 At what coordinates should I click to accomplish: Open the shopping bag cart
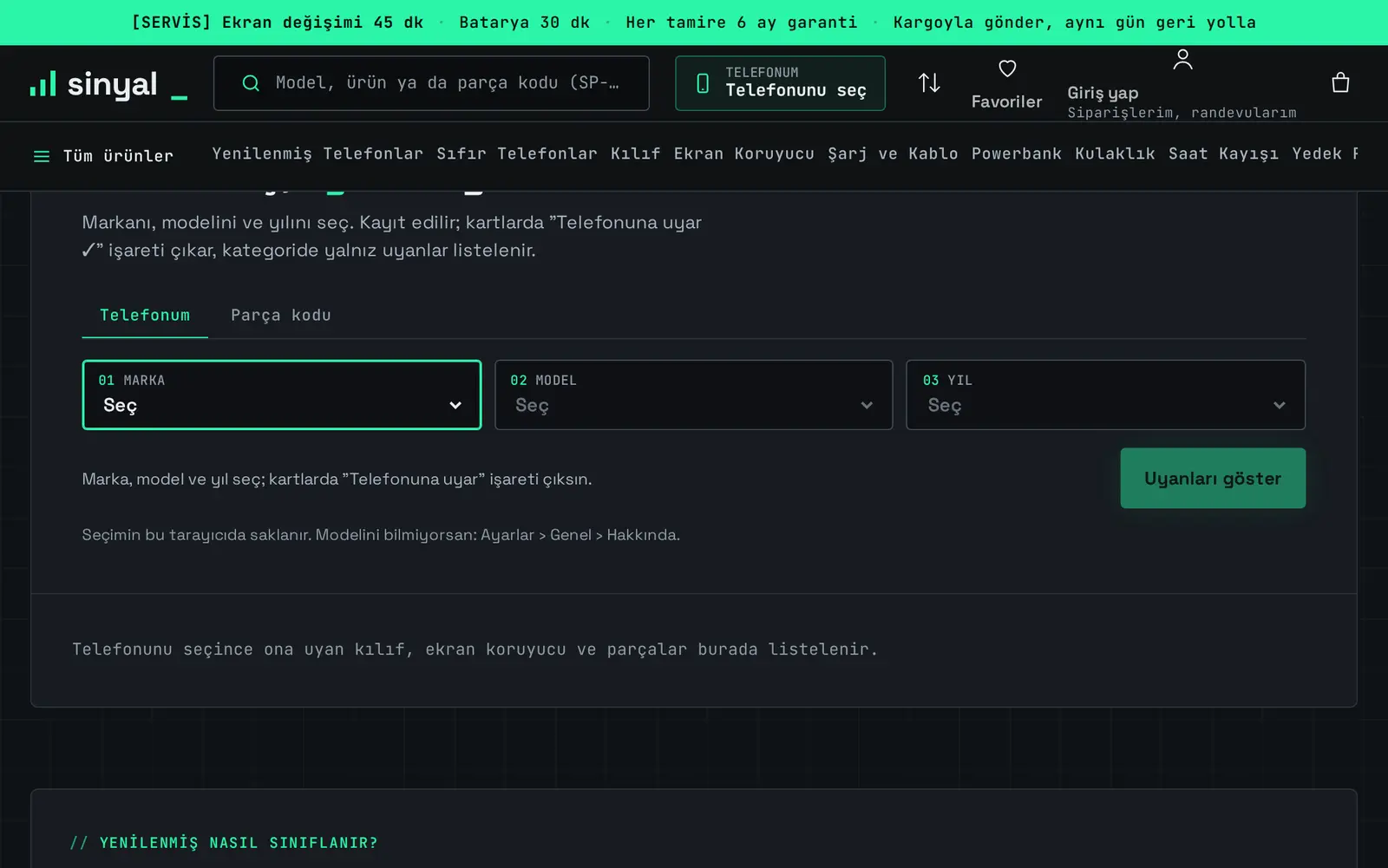tap(1340, 82)
